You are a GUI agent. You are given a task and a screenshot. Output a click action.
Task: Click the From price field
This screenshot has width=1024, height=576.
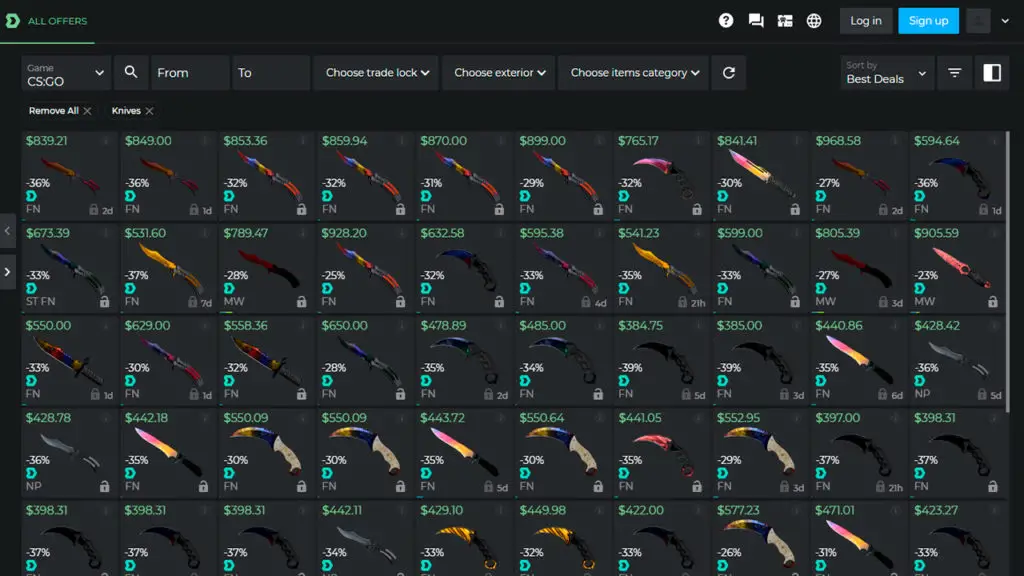(189, 72)
